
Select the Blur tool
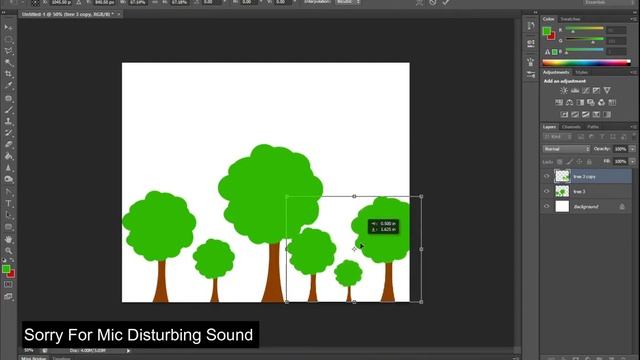[8, 167]
